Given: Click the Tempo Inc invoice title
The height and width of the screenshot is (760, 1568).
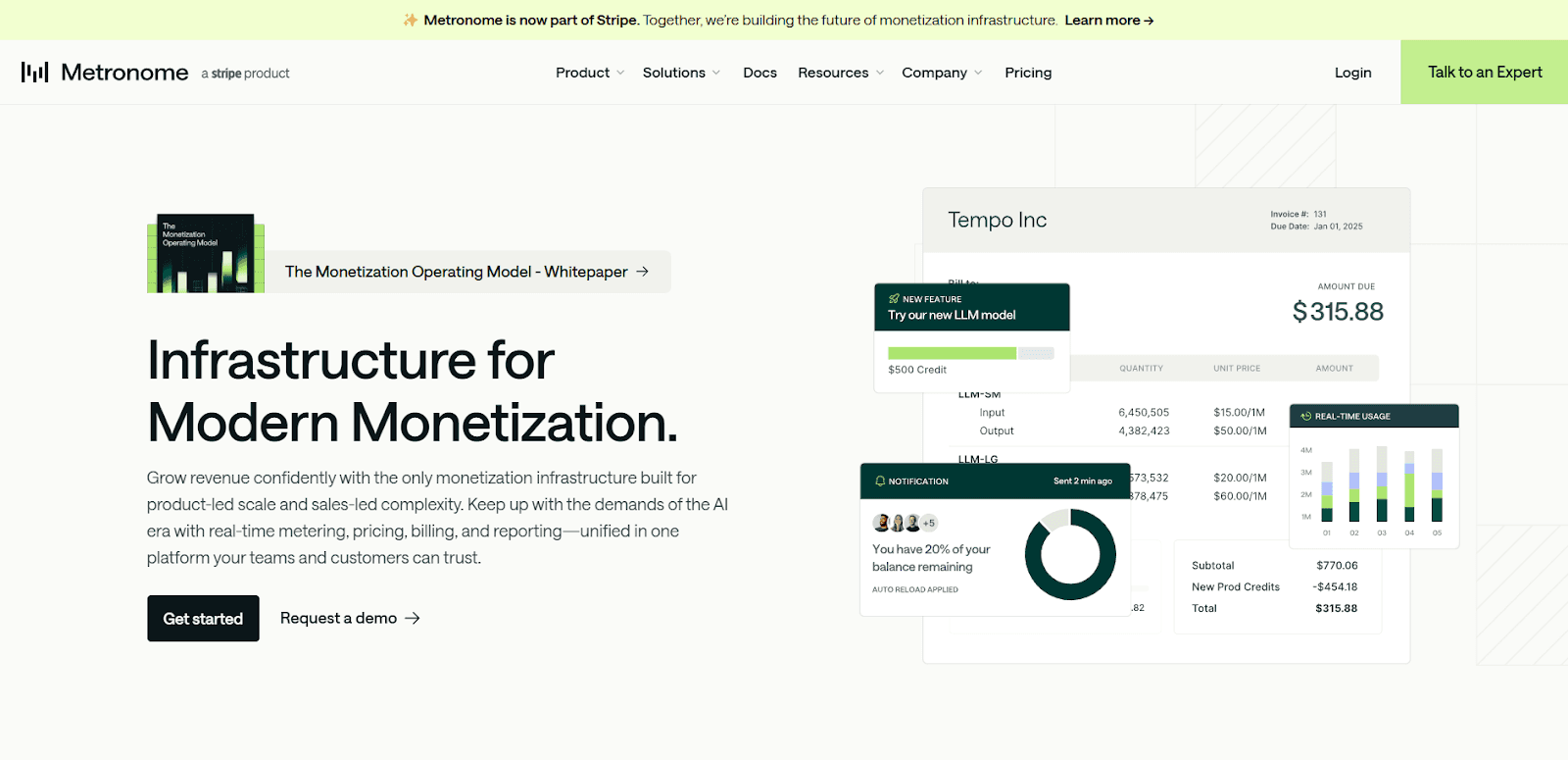Looking at the screenshot, I should point(997,220).
